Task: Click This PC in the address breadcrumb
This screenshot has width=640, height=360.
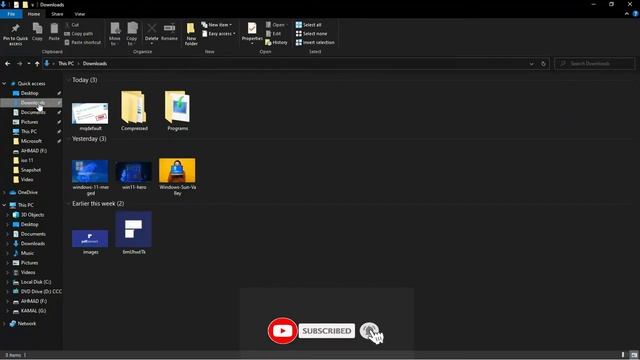Action: tap(66, 64)
